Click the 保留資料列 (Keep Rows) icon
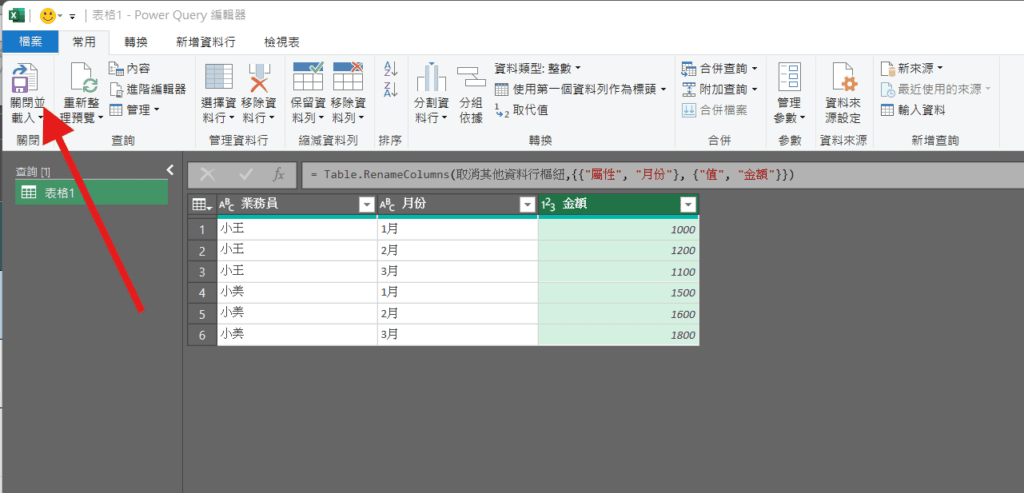 [x=307, y=78]
